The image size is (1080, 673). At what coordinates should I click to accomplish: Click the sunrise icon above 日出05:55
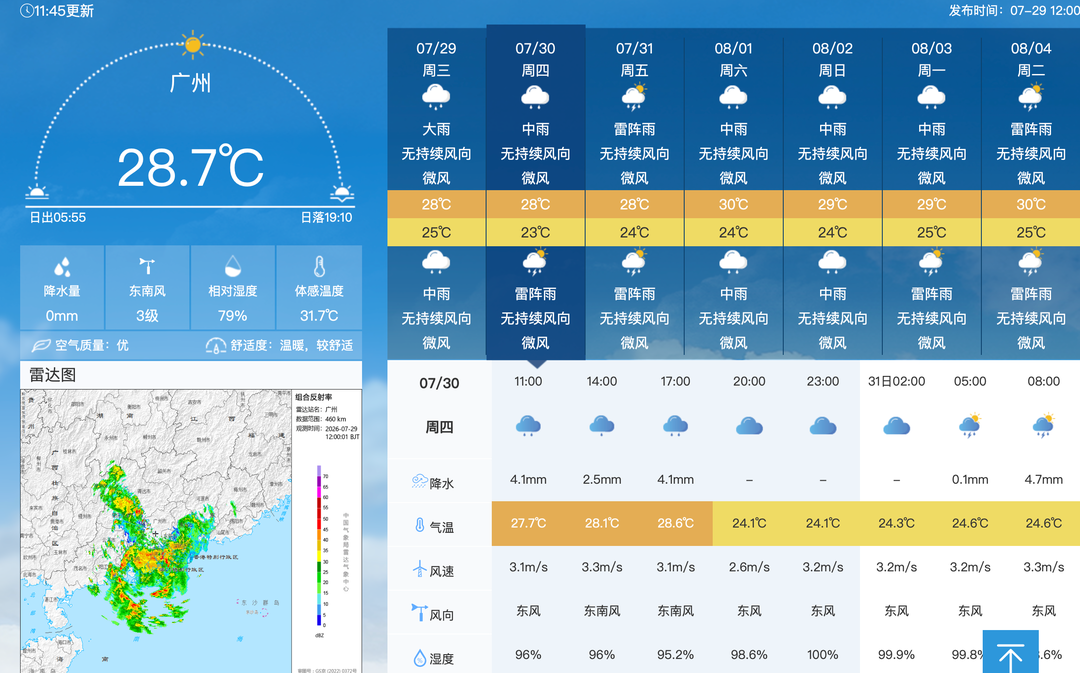[x=37, y=192]
